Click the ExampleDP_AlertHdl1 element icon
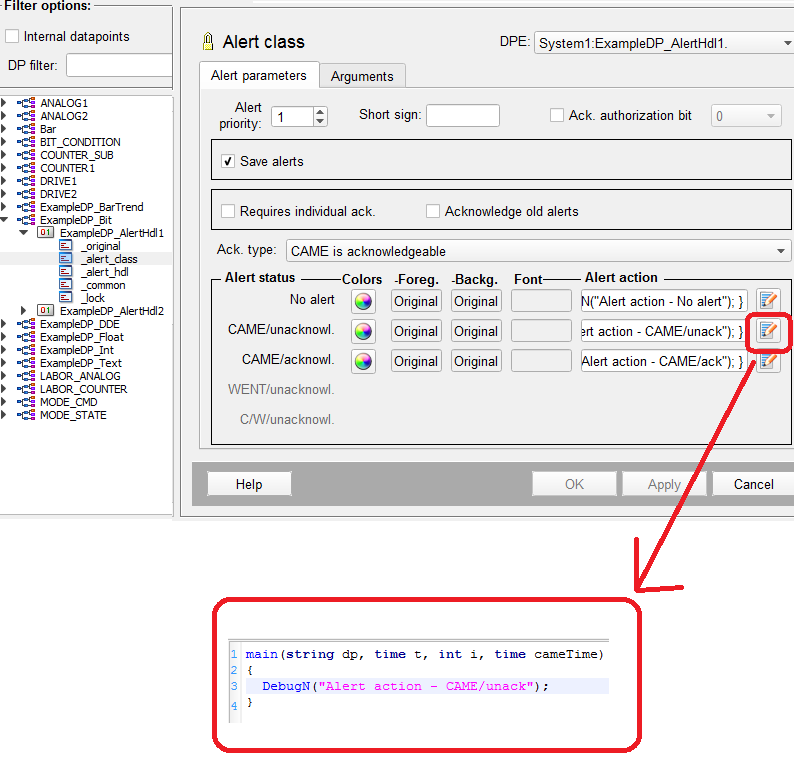Image resolution: width=794 pixels, height=758 pixels. pos(46,233)
